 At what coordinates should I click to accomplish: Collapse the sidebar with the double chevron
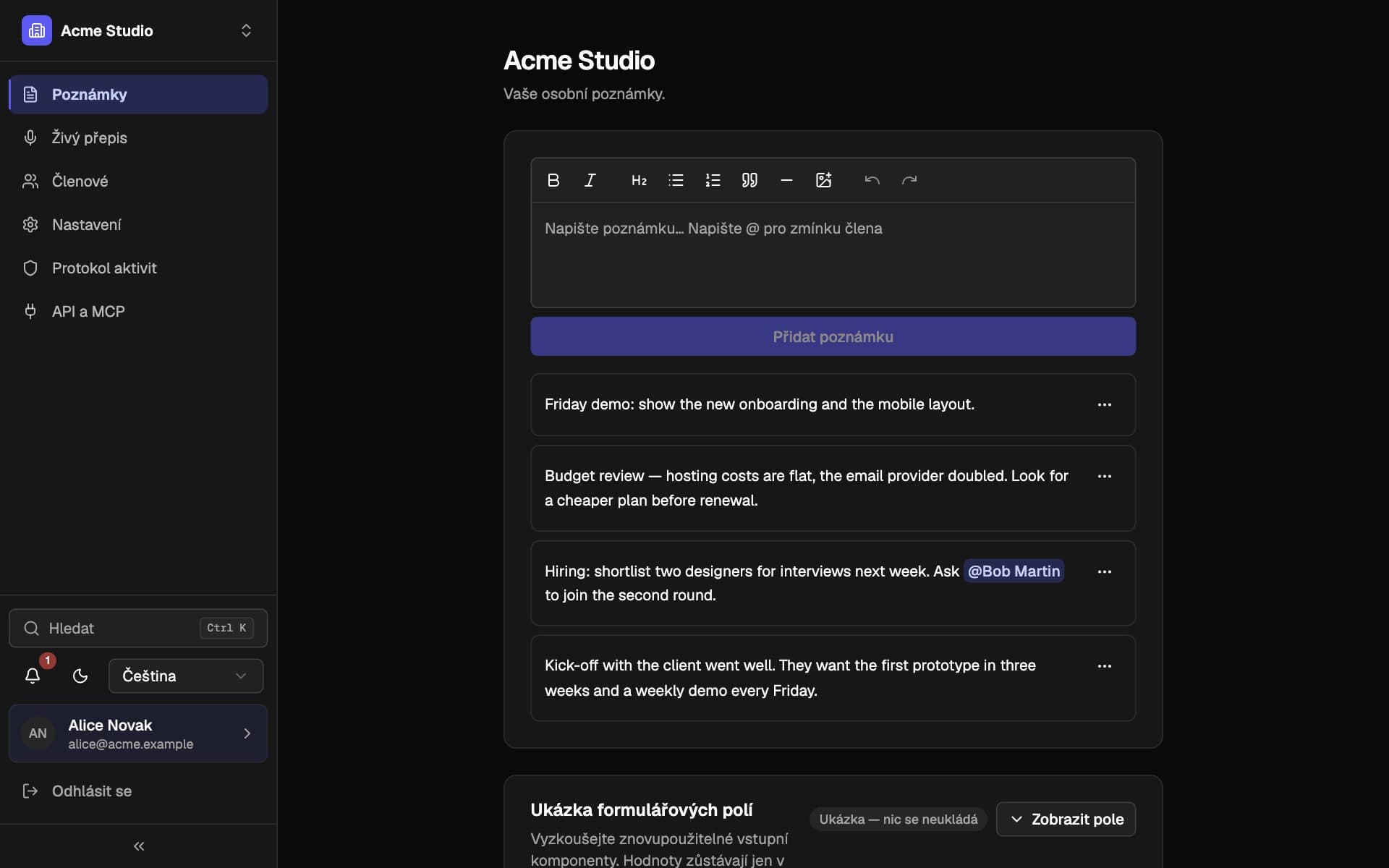tap(139, 846)
